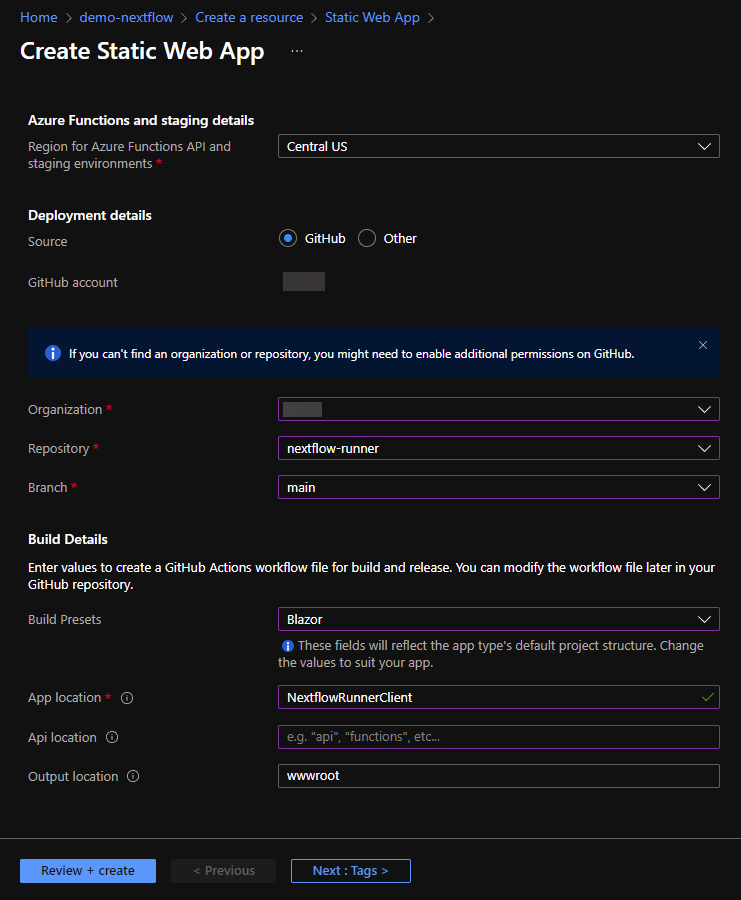Go to Home in the breadcrumb
The width and height of the screenshot is (741, 900).
click(x=38, y=17)
